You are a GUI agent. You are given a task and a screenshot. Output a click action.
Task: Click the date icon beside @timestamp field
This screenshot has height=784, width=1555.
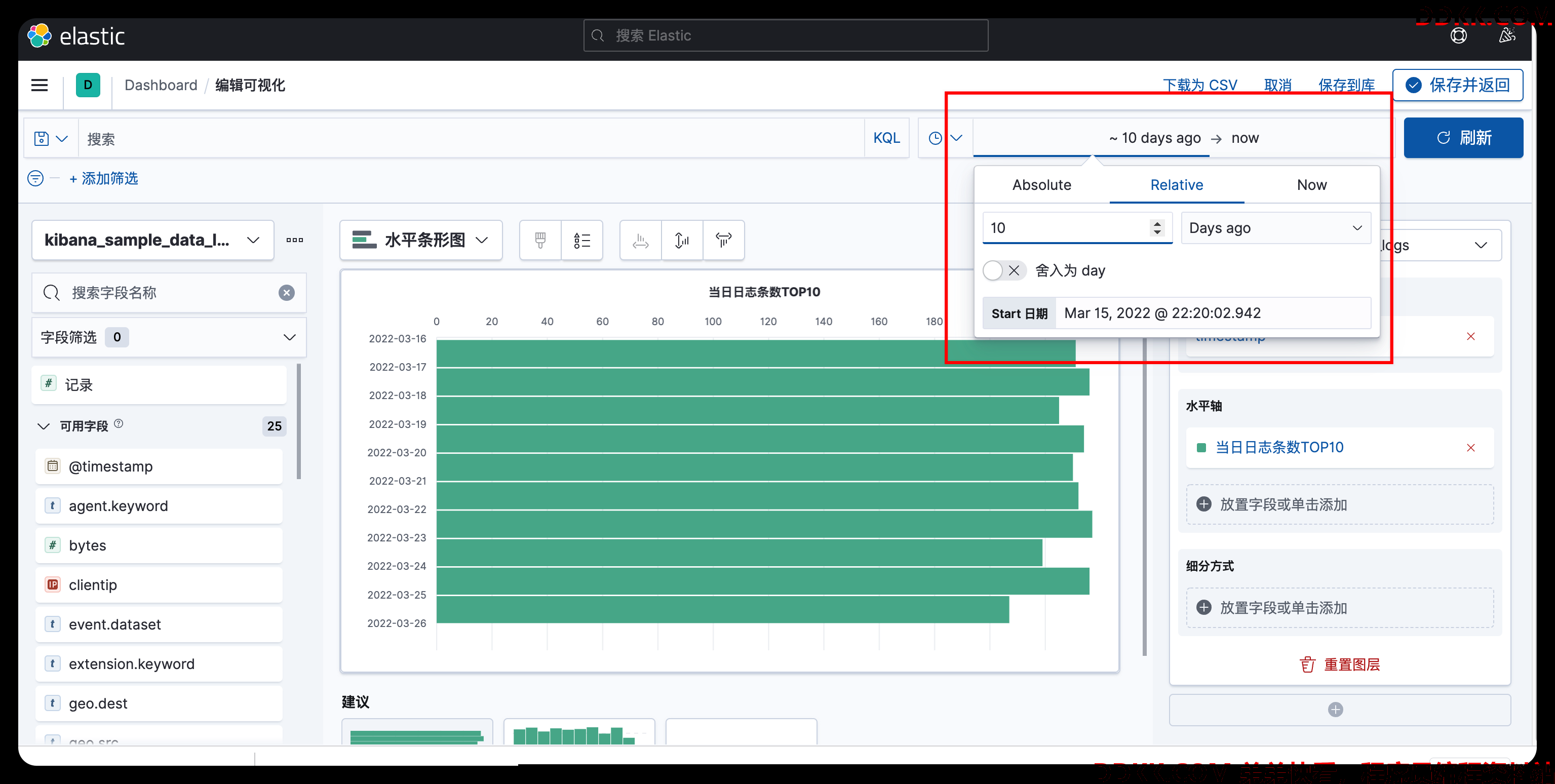pos(53,466)
